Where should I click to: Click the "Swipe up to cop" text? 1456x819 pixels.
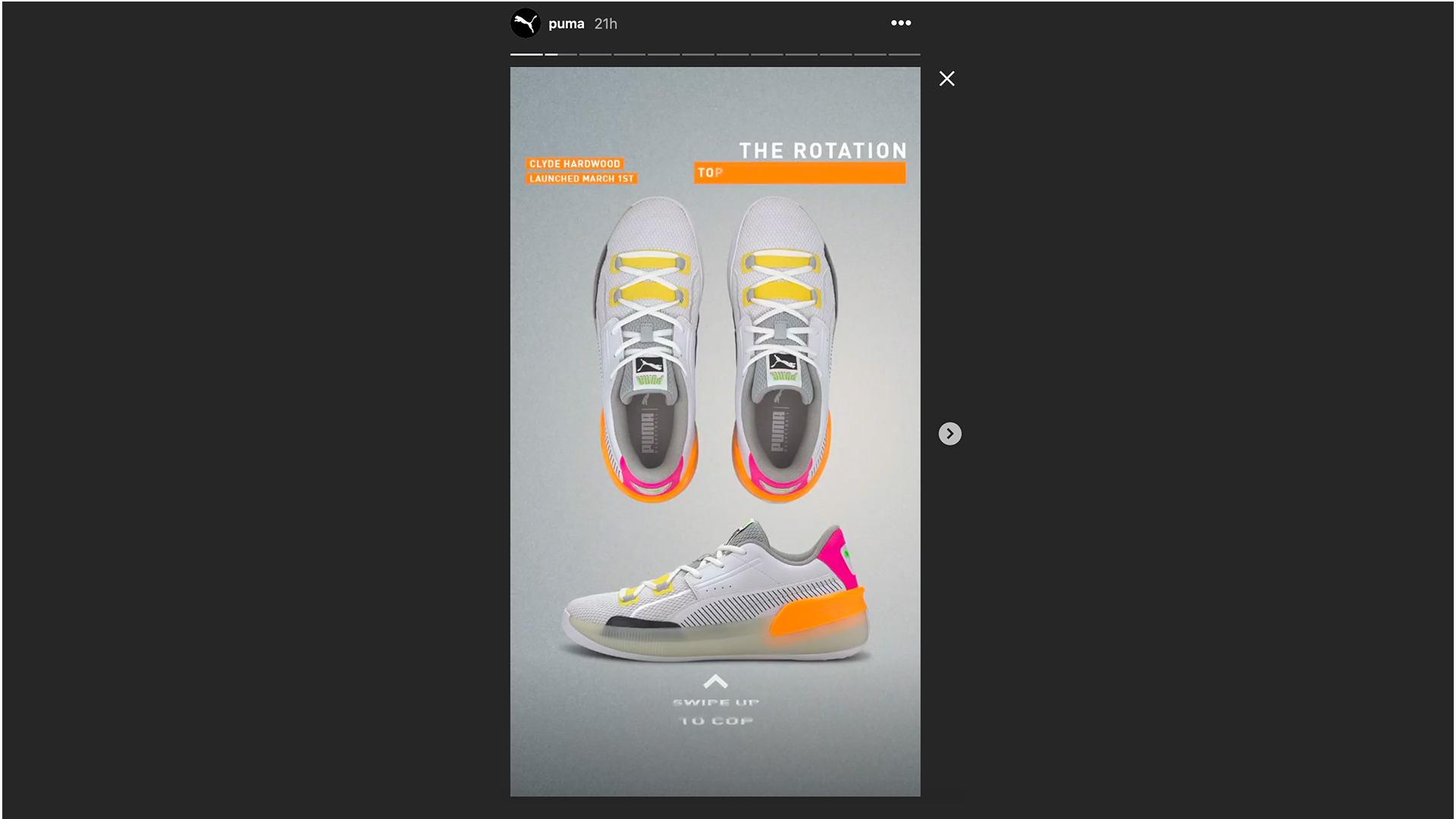(x=716, y=711)
